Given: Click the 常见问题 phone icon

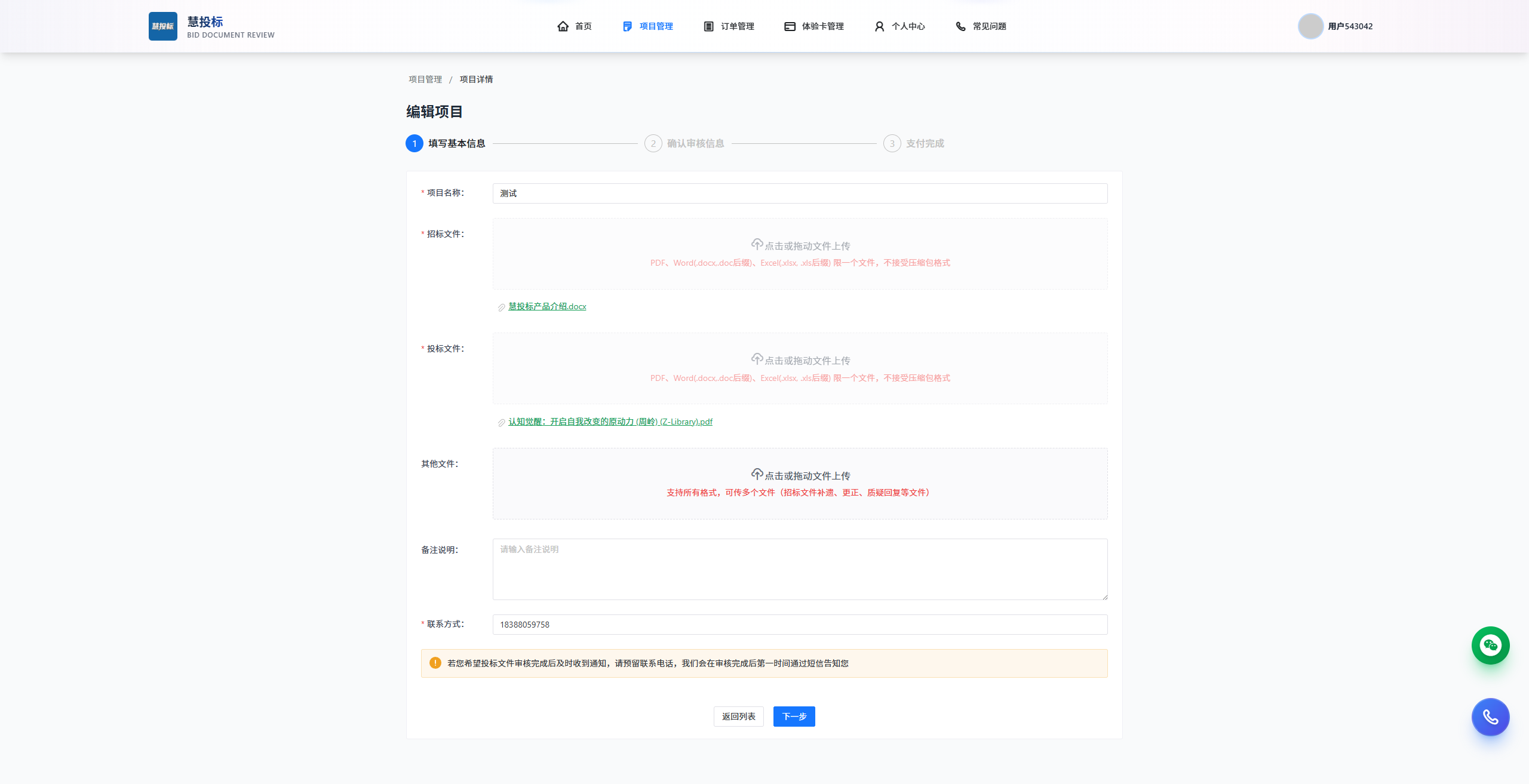Looking at the screenshot, I should [960, 26].
